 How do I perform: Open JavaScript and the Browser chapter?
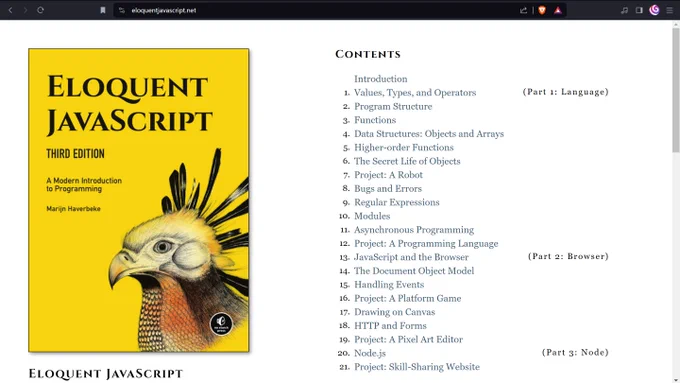tap(411, 257)
